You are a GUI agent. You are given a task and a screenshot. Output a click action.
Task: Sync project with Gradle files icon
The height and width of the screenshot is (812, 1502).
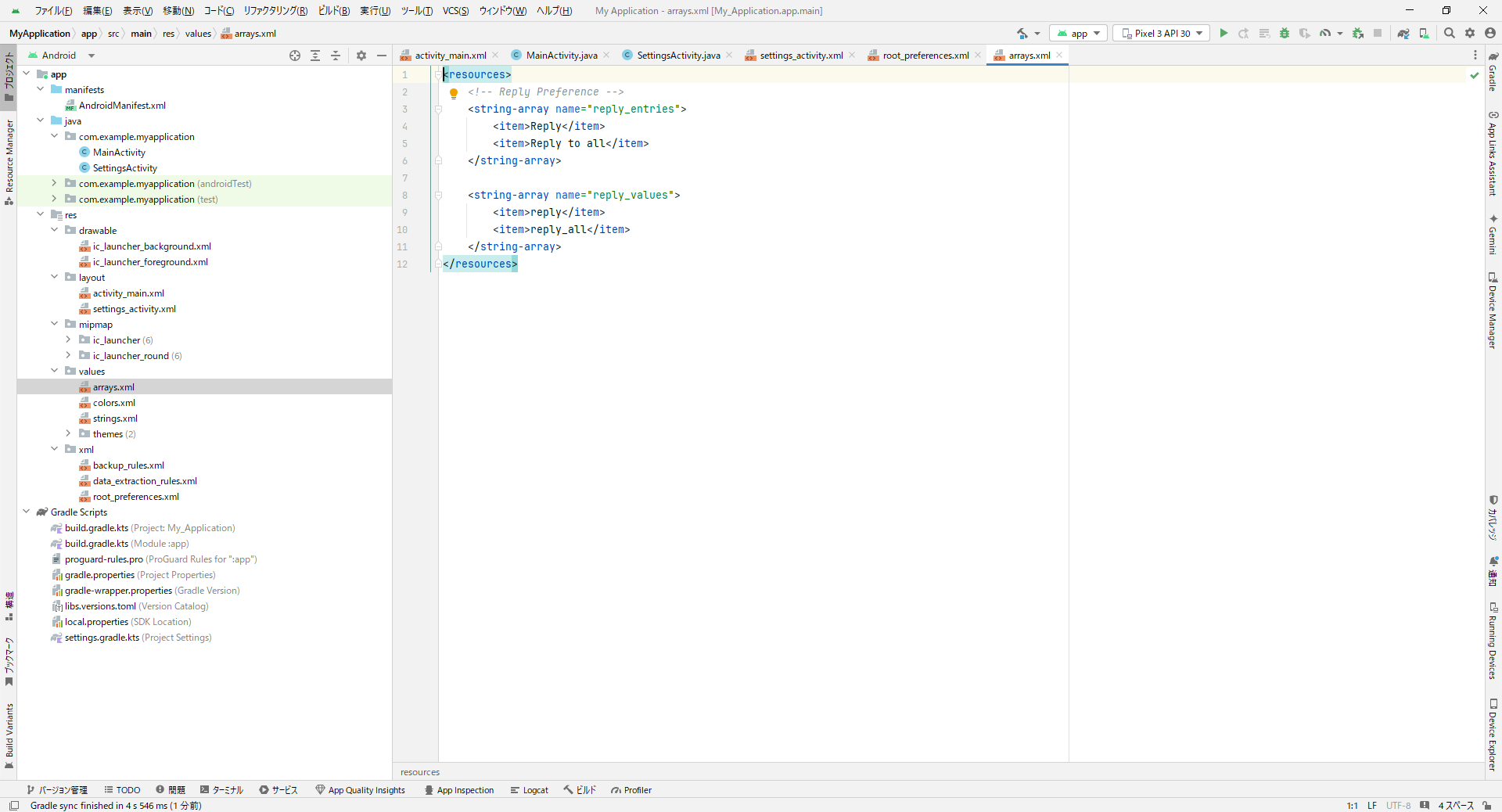(1403, 33)
